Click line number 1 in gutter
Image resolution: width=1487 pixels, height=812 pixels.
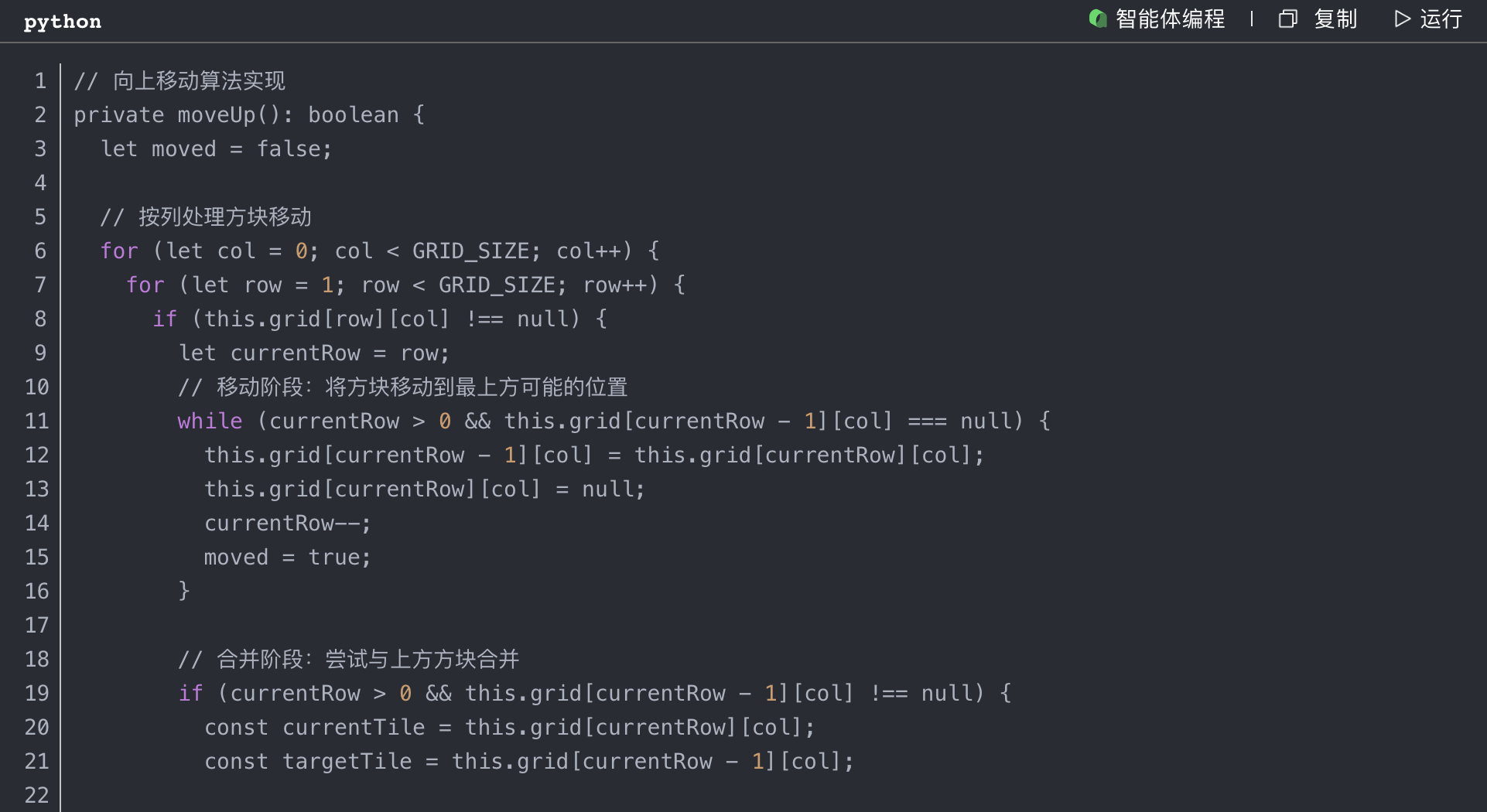40,80
